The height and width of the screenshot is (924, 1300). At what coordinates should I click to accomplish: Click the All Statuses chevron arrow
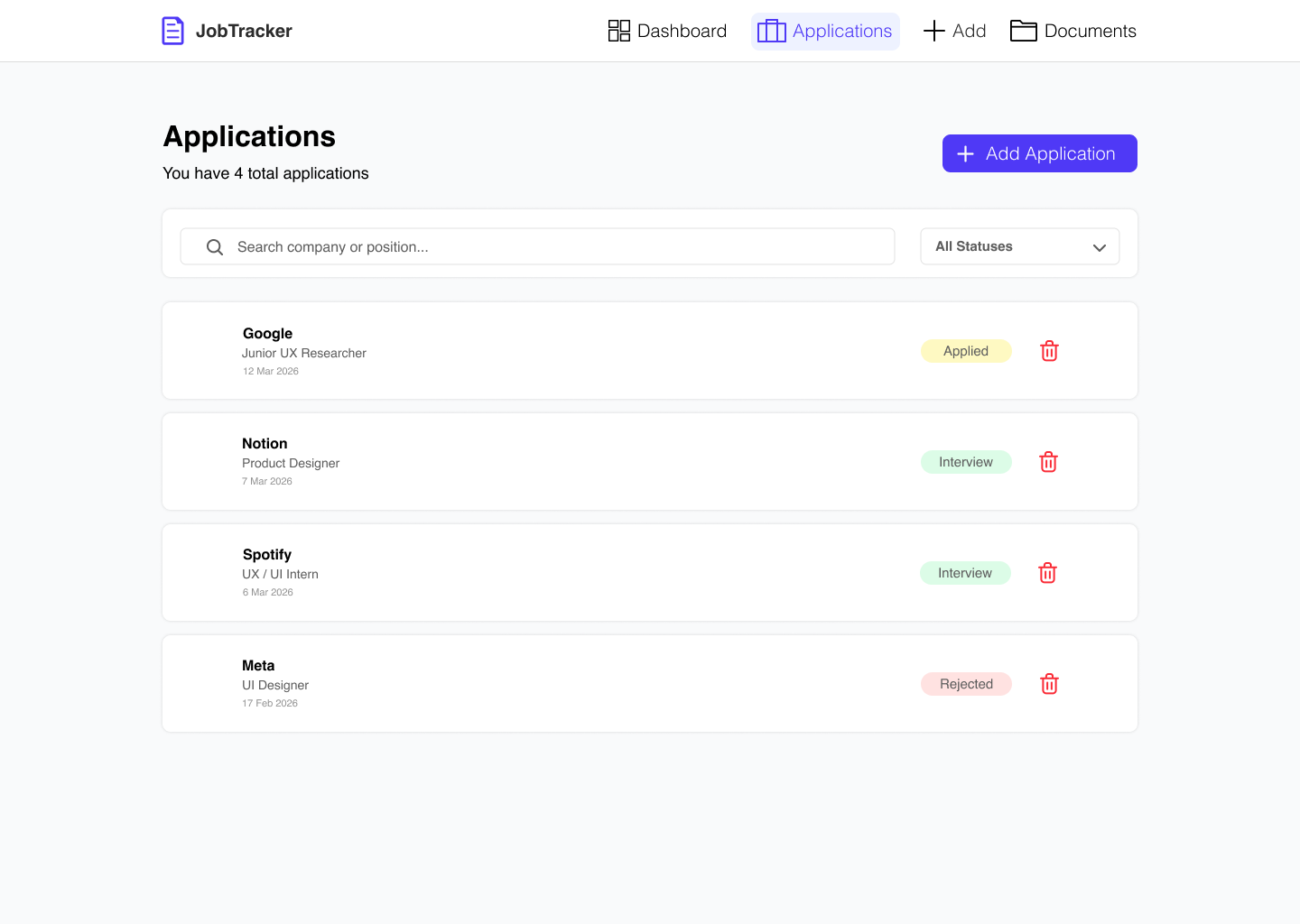pyautogui.click(x=1100, y=247)
